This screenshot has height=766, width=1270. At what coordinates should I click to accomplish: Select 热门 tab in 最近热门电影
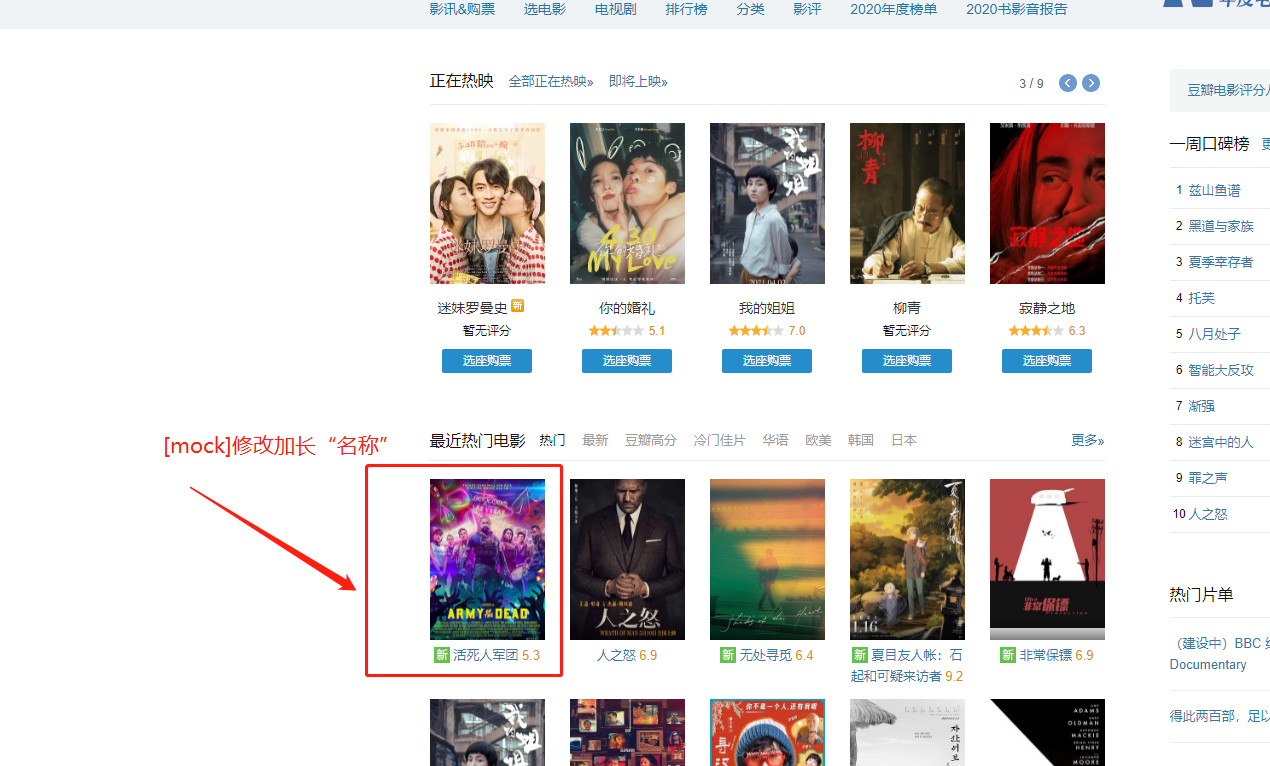552,440
